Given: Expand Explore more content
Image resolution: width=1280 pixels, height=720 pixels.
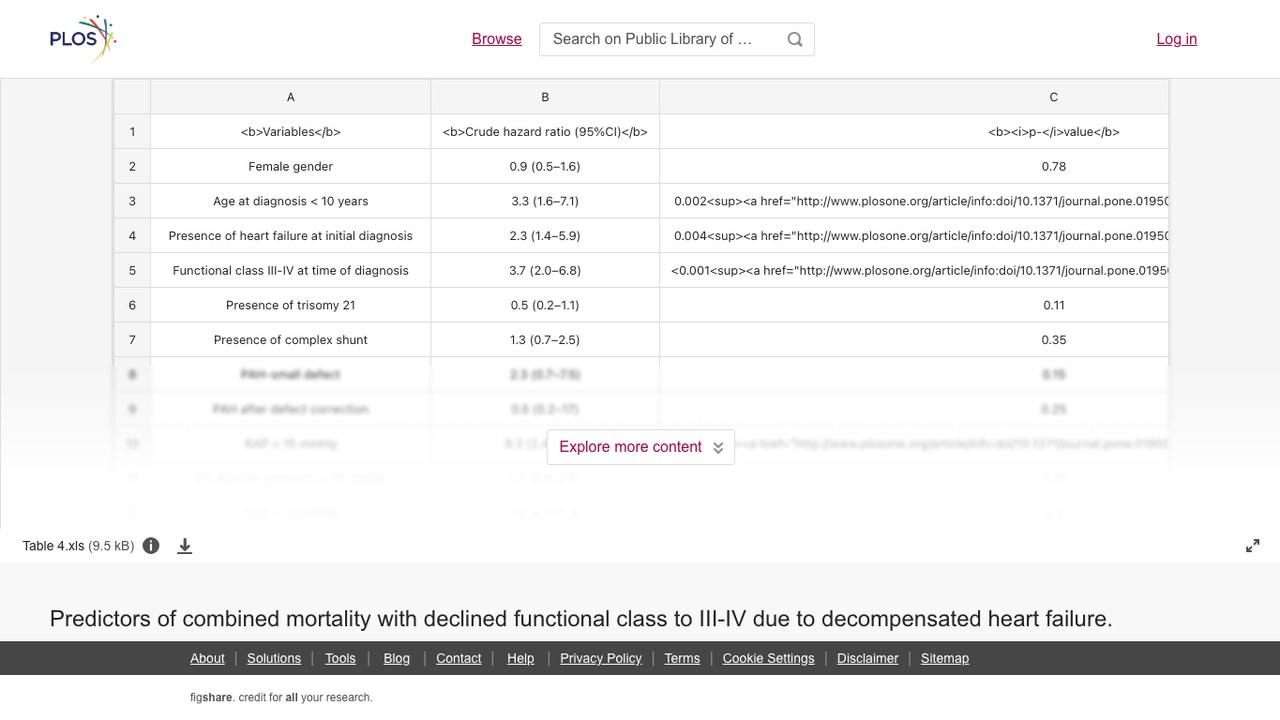Looking at the screenshot, I should [x=641, y=447].
